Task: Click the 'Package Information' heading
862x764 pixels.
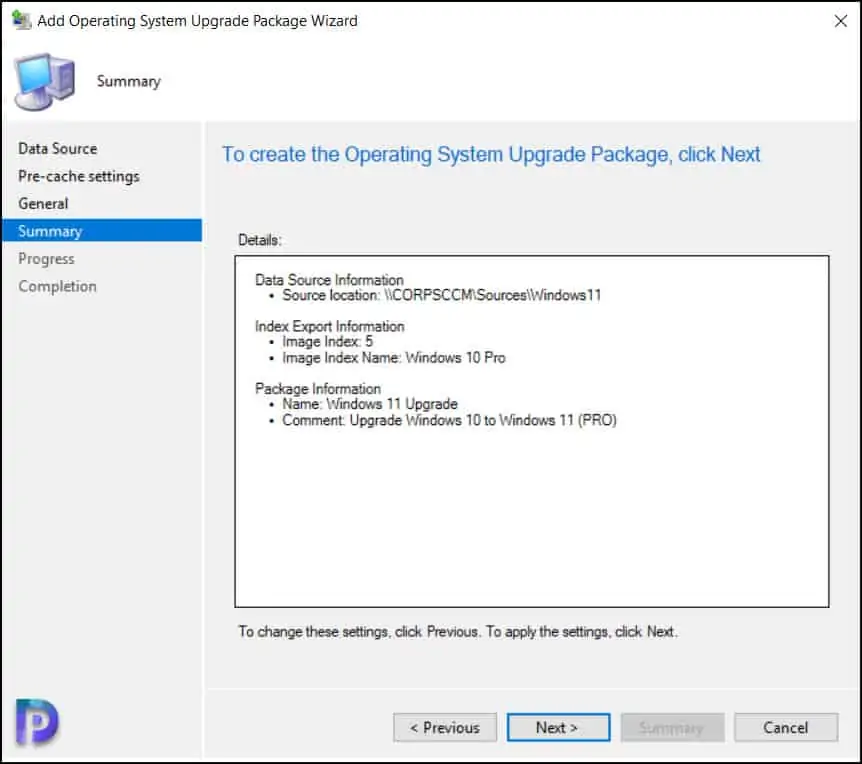Action: (x=318, y=389)
